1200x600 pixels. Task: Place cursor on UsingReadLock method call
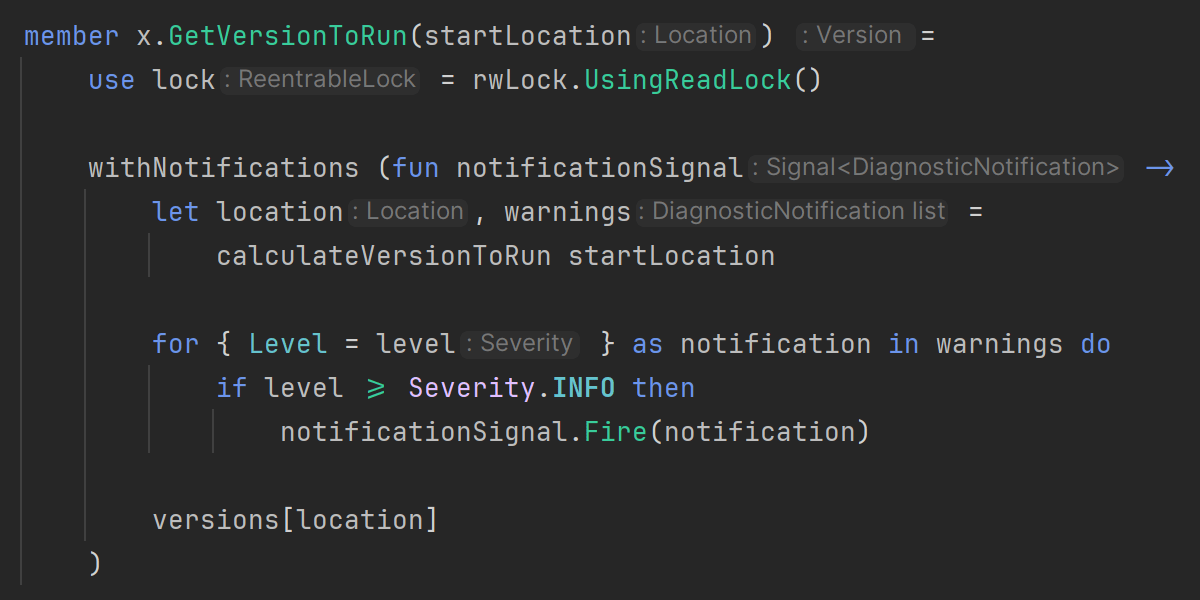pos(688,80)
